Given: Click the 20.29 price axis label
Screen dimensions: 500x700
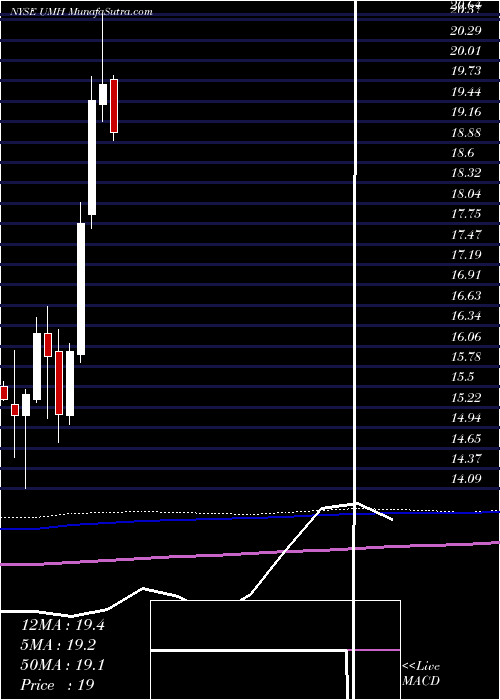Looking at the screenshot, I should click(466, 31).
